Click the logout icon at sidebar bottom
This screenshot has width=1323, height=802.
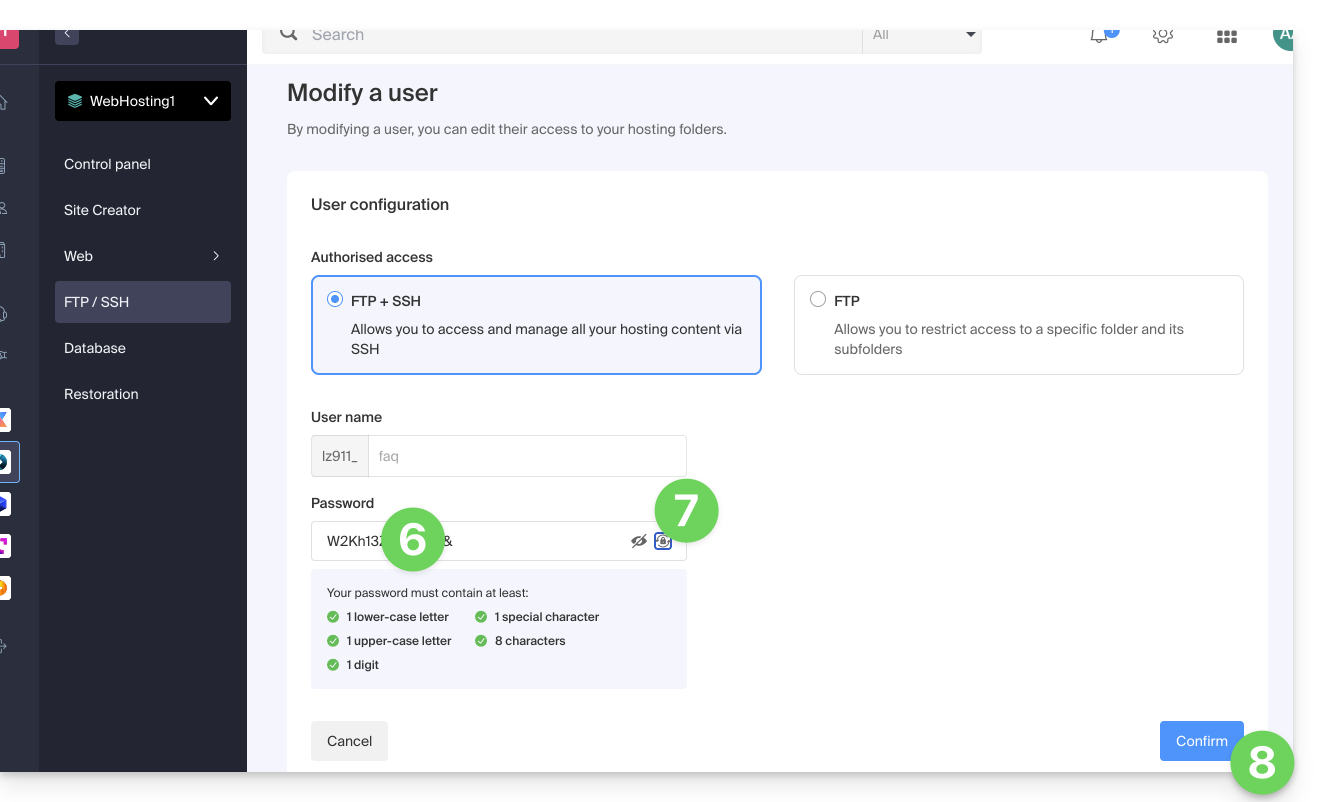3,647
